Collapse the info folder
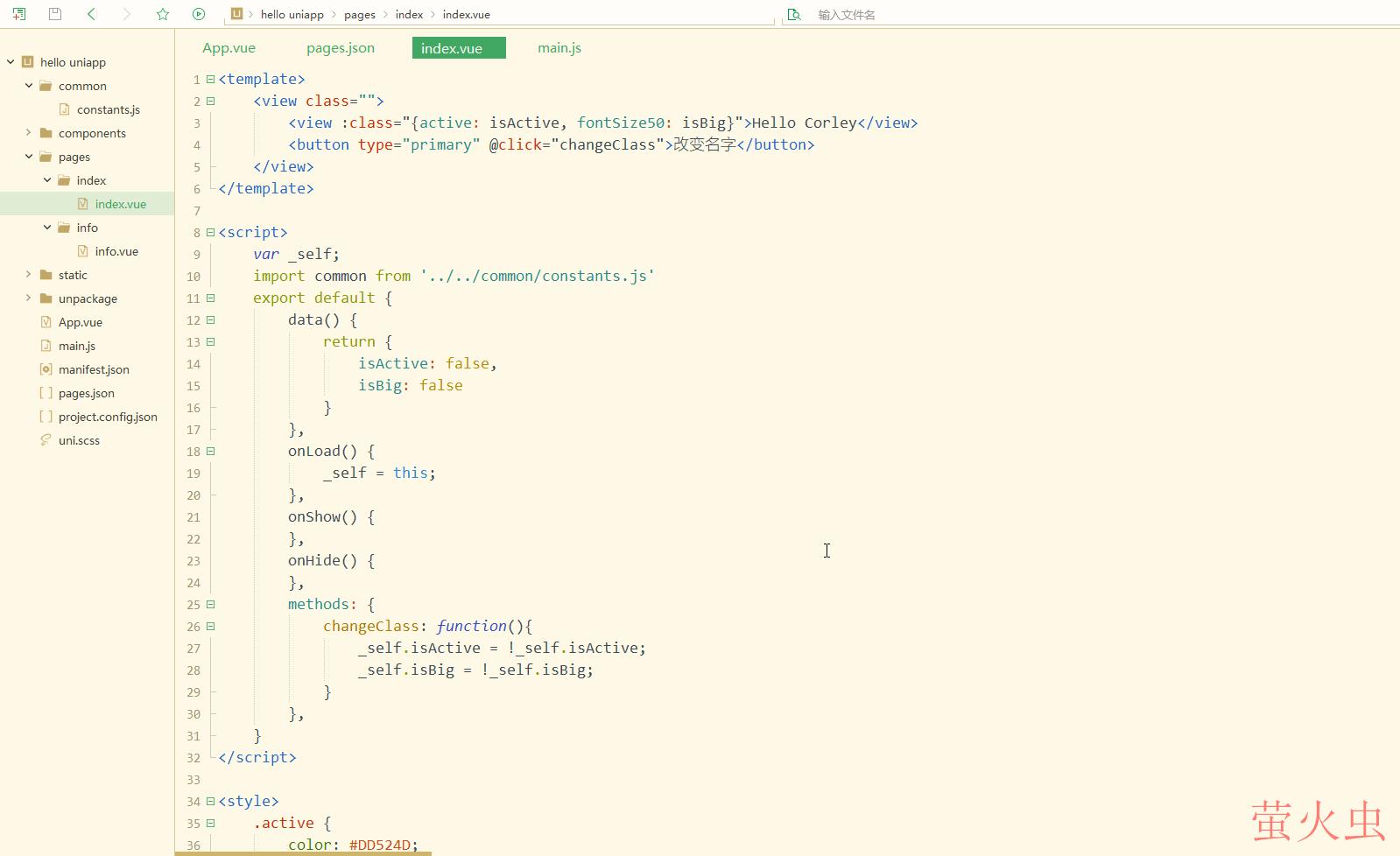This screenshot has height=856, width=1400. tap(47, 228)
